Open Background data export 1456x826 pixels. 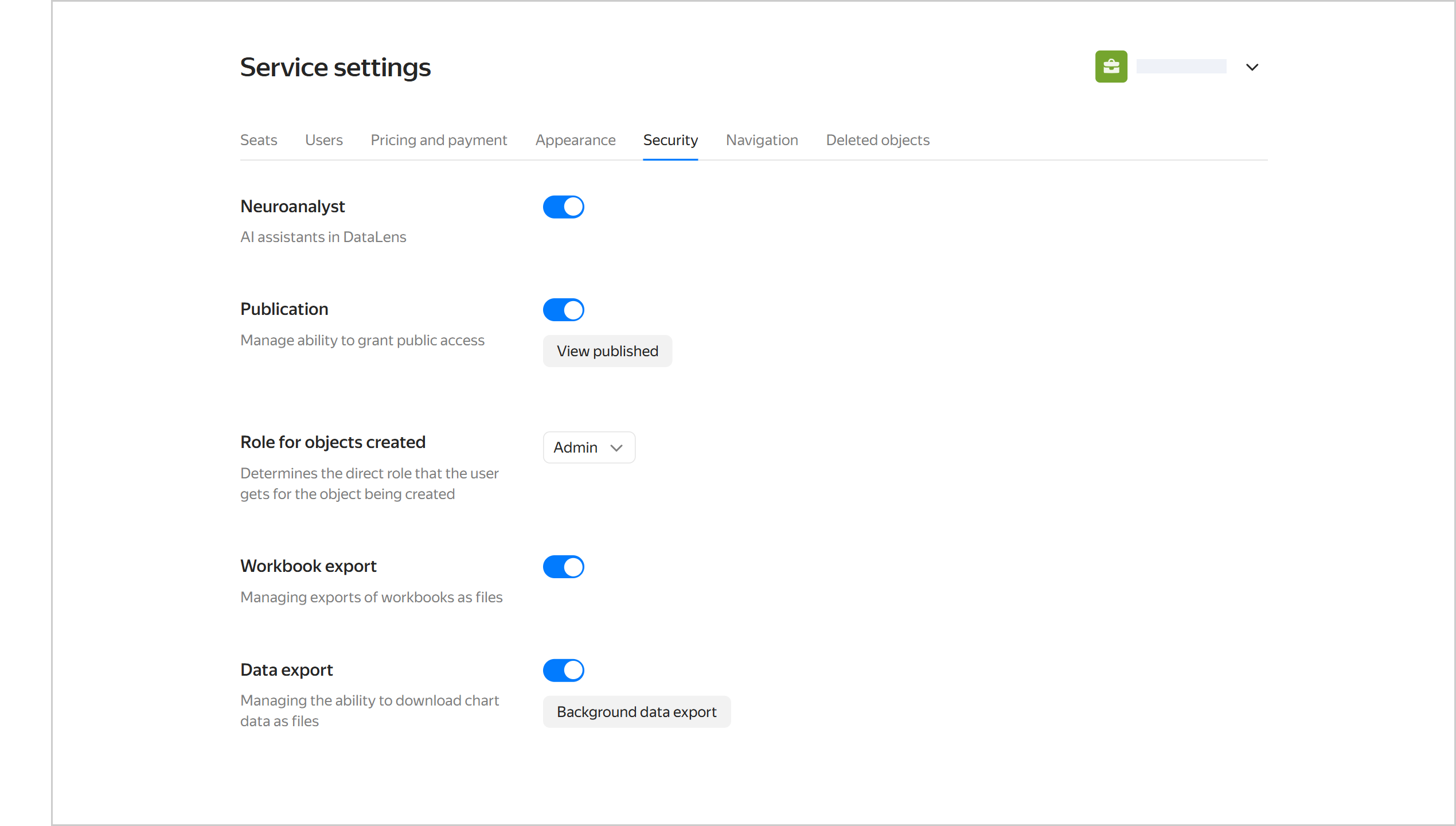coord(637,712)
